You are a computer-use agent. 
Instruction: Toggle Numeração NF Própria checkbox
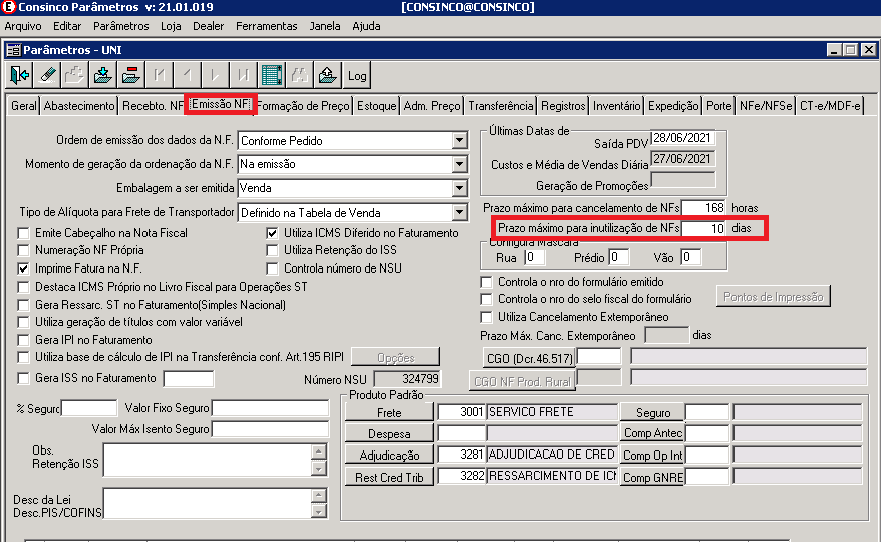(x=24, y=250)
